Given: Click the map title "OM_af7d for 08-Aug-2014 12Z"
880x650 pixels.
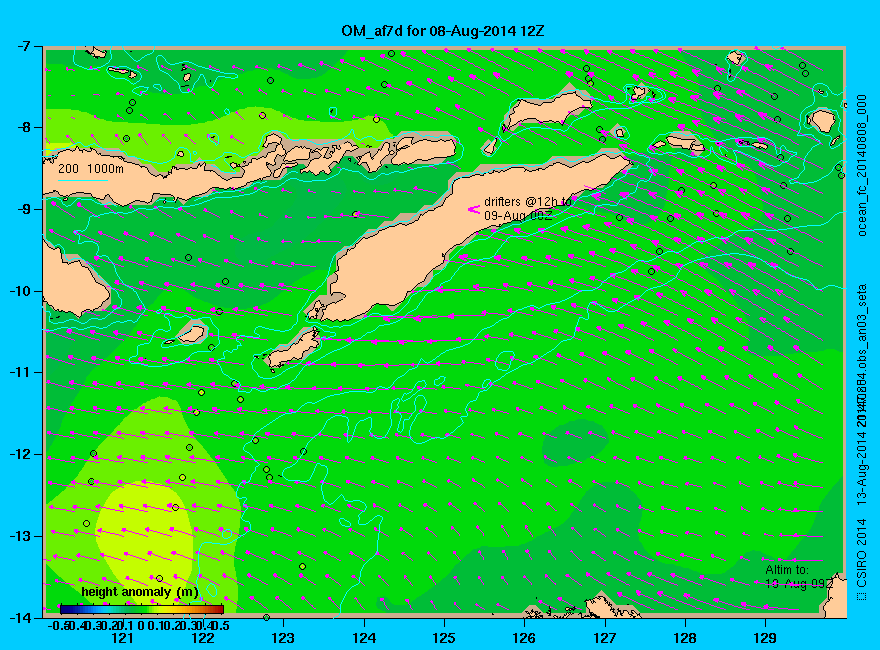Looking at the screenshot, I should point(443,31).
